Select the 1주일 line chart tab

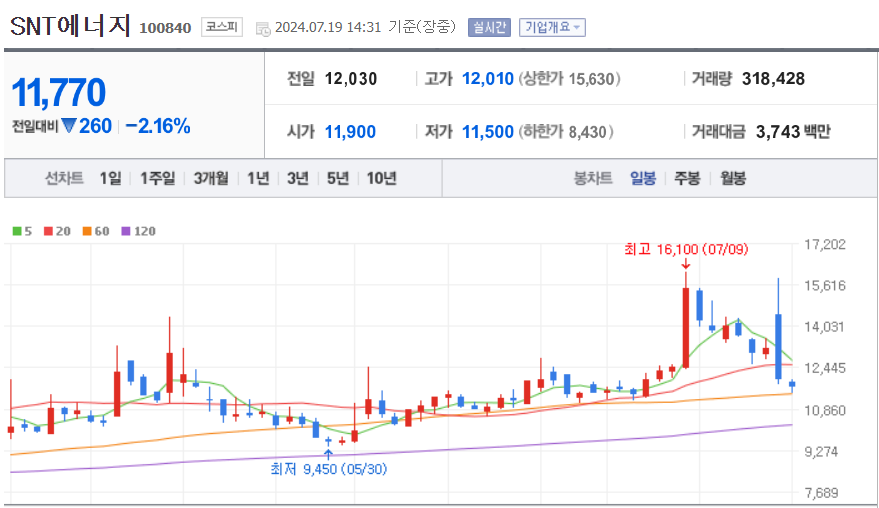(x=158, y=178)
